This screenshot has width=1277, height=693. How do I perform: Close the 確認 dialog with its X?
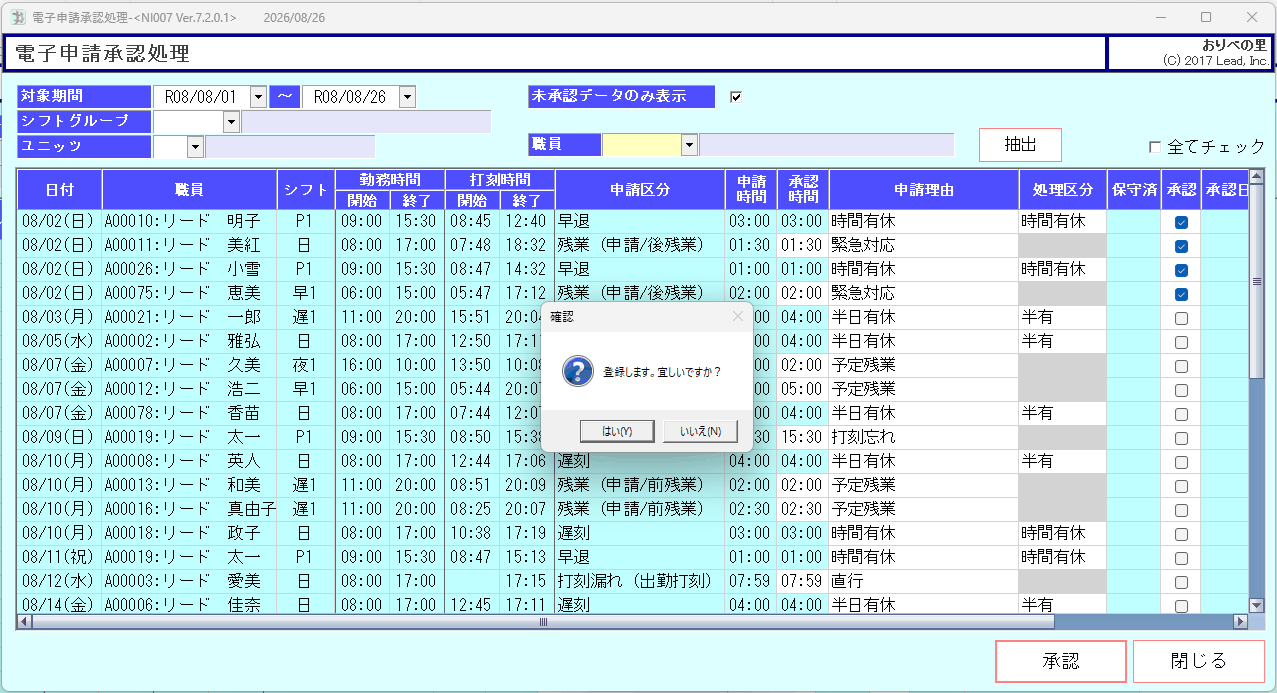click(738, 316)
